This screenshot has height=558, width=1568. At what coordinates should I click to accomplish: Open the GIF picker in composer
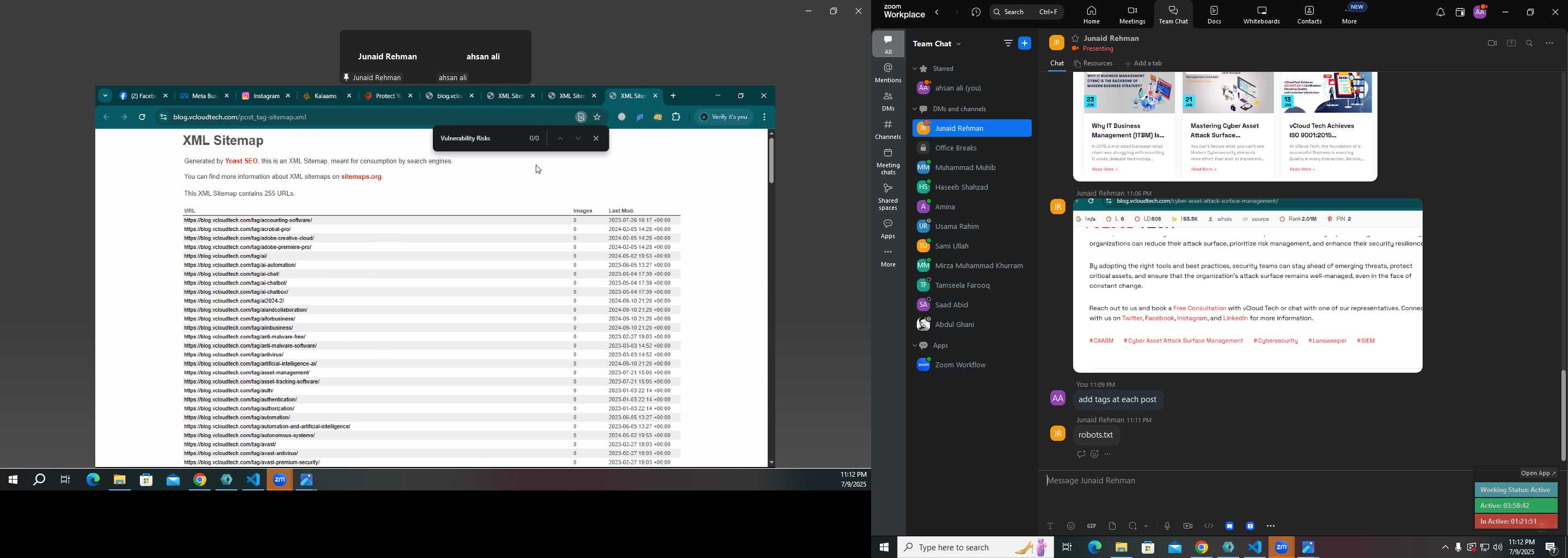[1092, 526]
